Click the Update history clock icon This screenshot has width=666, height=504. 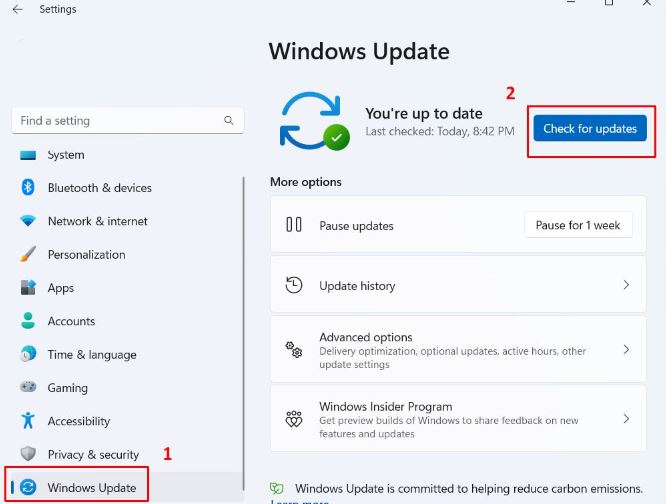click(294, 285)
